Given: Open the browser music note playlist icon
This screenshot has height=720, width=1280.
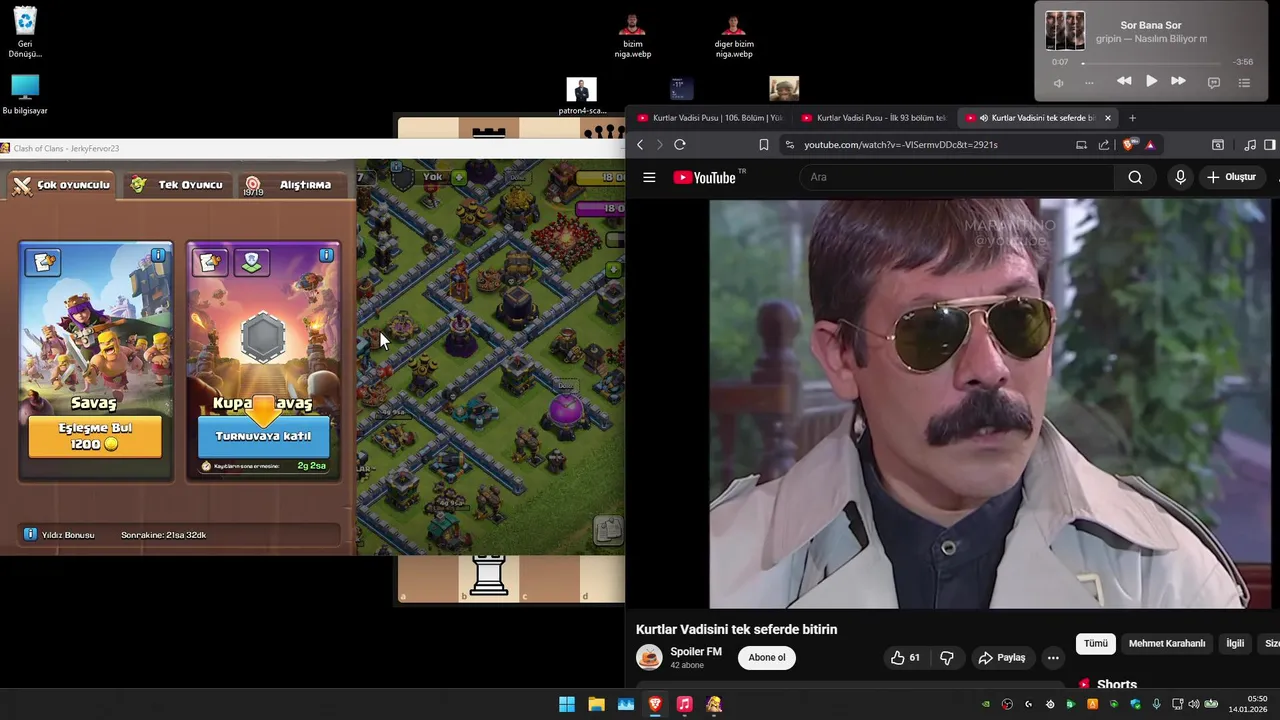Looking at the screenshot, I should [x=1250, y=145].
